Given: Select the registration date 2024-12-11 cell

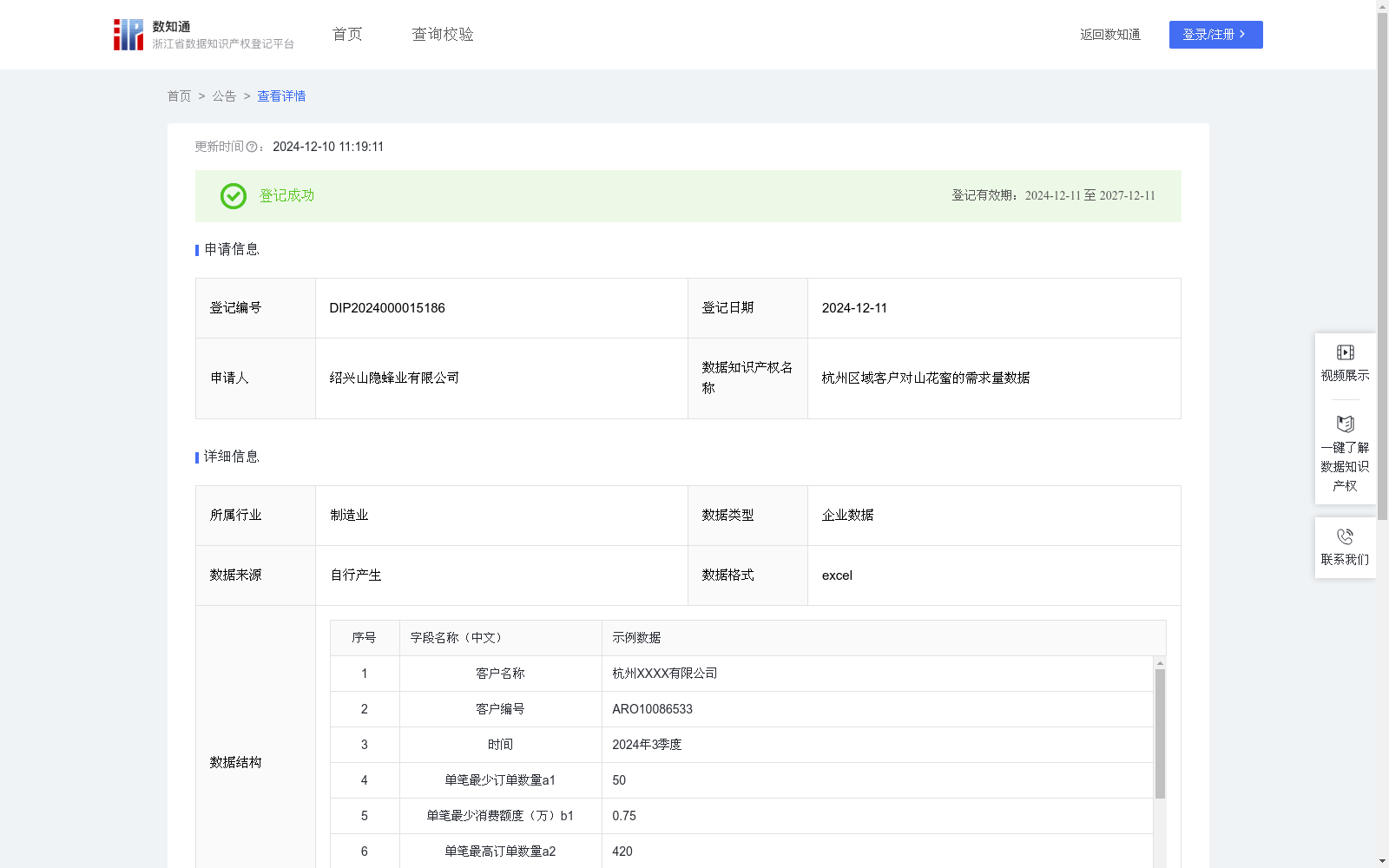Looking at the screenshot, I should (x=994, y=308).
